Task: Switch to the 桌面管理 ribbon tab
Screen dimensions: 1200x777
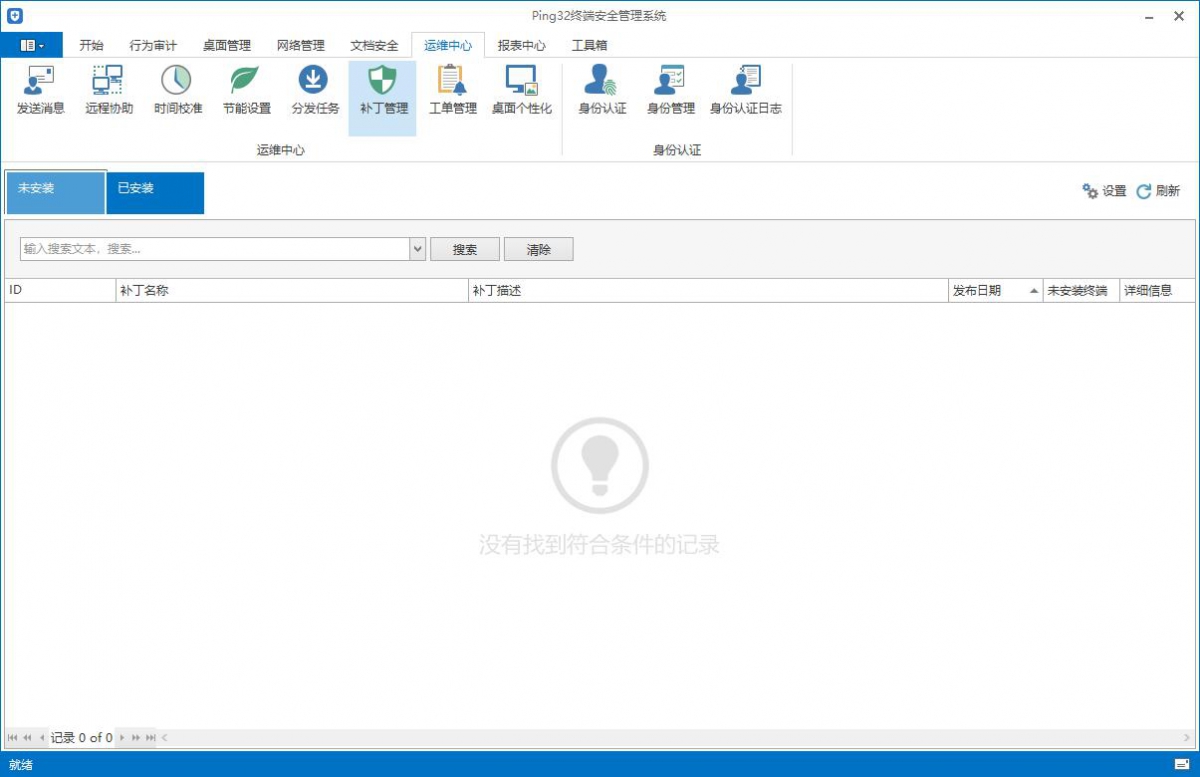Action: 227,45
